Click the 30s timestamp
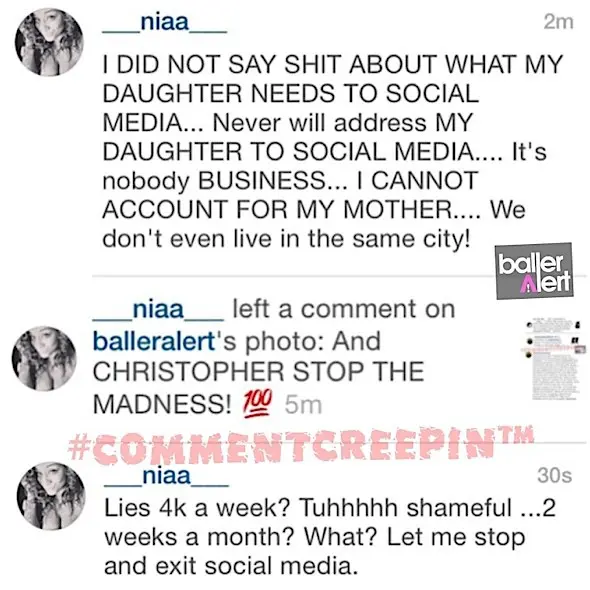This screenshot has height=590, width=590. pyautogui.click(x=555, y=475)
